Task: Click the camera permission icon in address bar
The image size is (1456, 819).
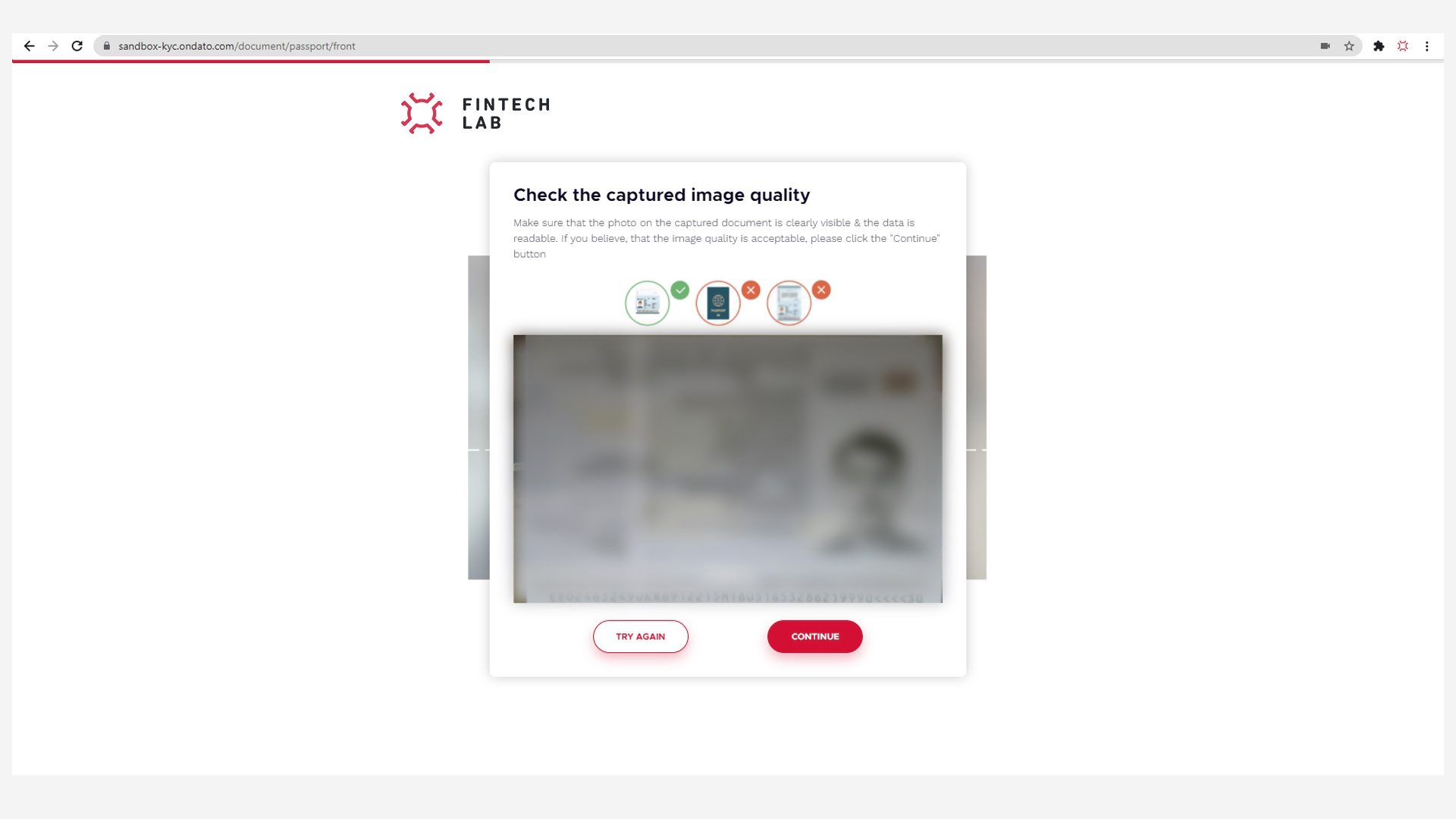Action: pos(1325,46)
